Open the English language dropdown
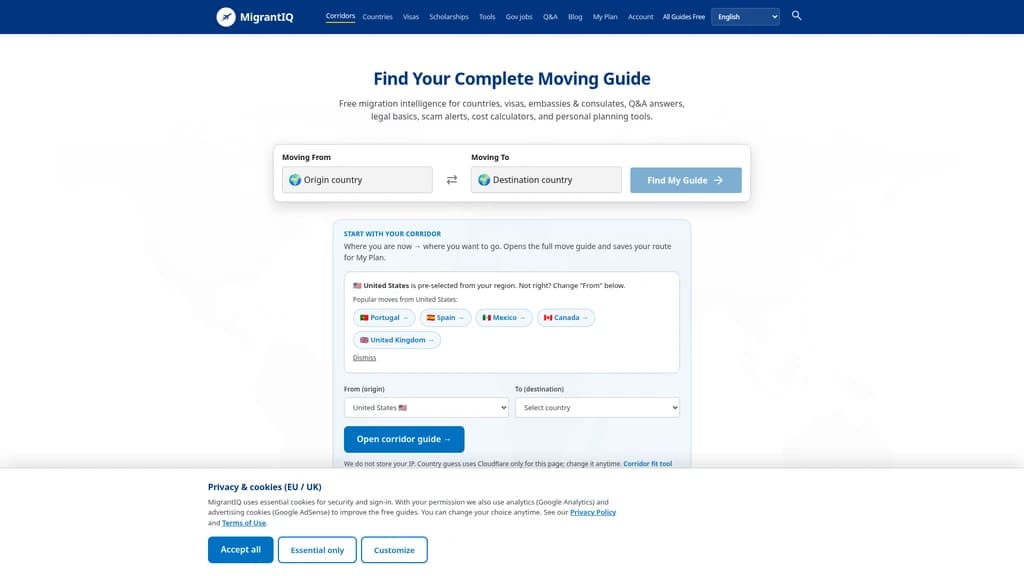 coord(745,17)
